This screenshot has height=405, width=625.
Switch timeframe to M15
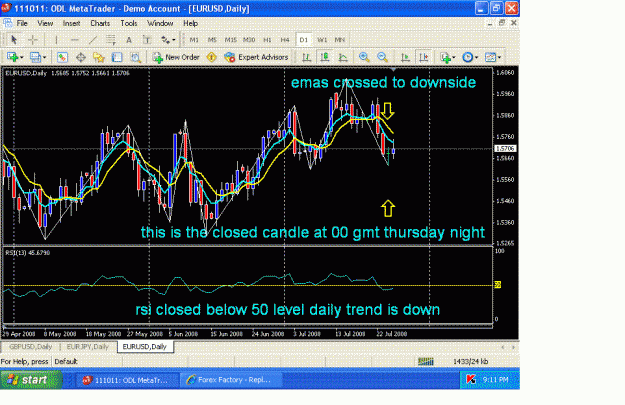(x=230, y=40)
